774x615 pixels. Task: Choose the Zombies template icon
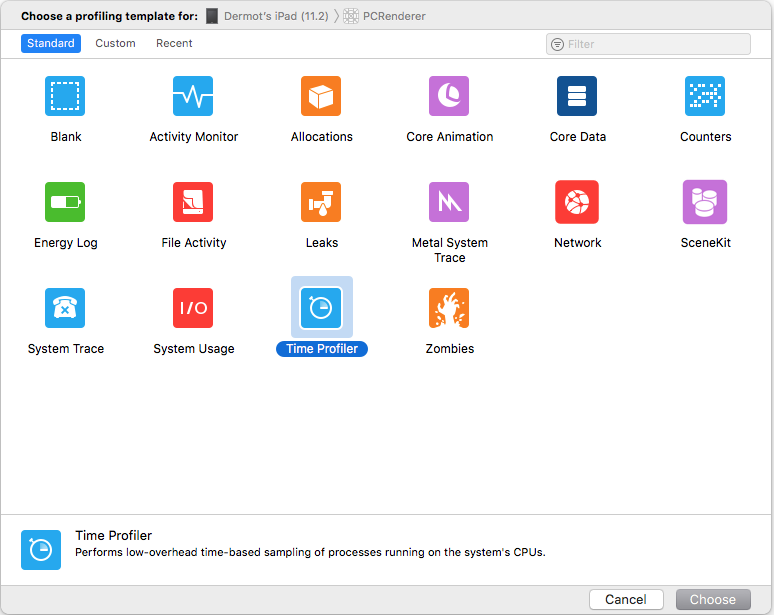(x=449, y=308)
